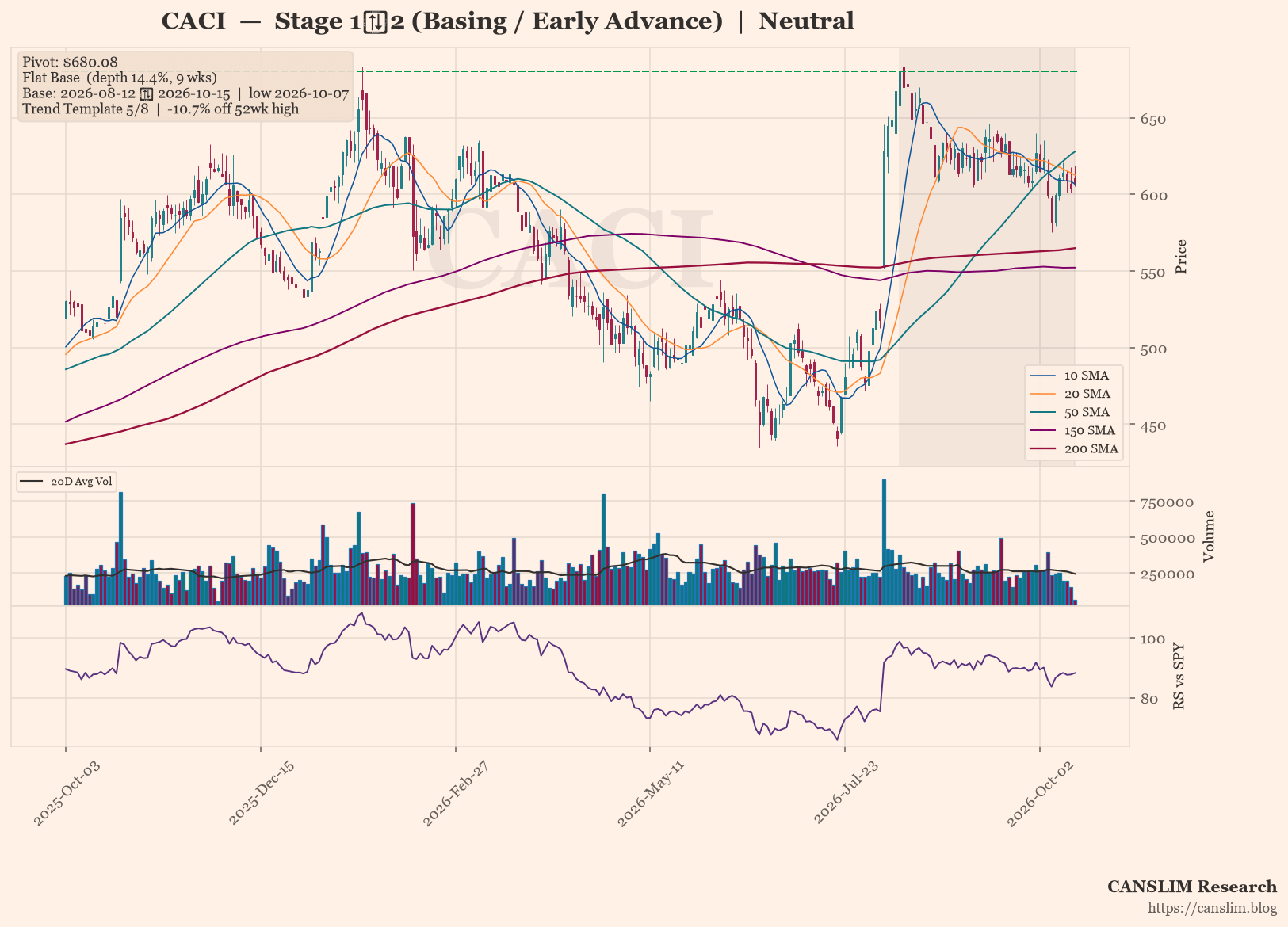The height and width of the screenshot is (927, 1288).
Task: Click the CACI chart title
Action: point(508,21)
